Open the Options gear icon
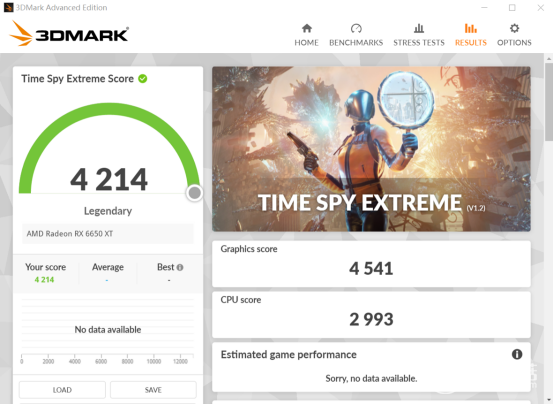 514,28
